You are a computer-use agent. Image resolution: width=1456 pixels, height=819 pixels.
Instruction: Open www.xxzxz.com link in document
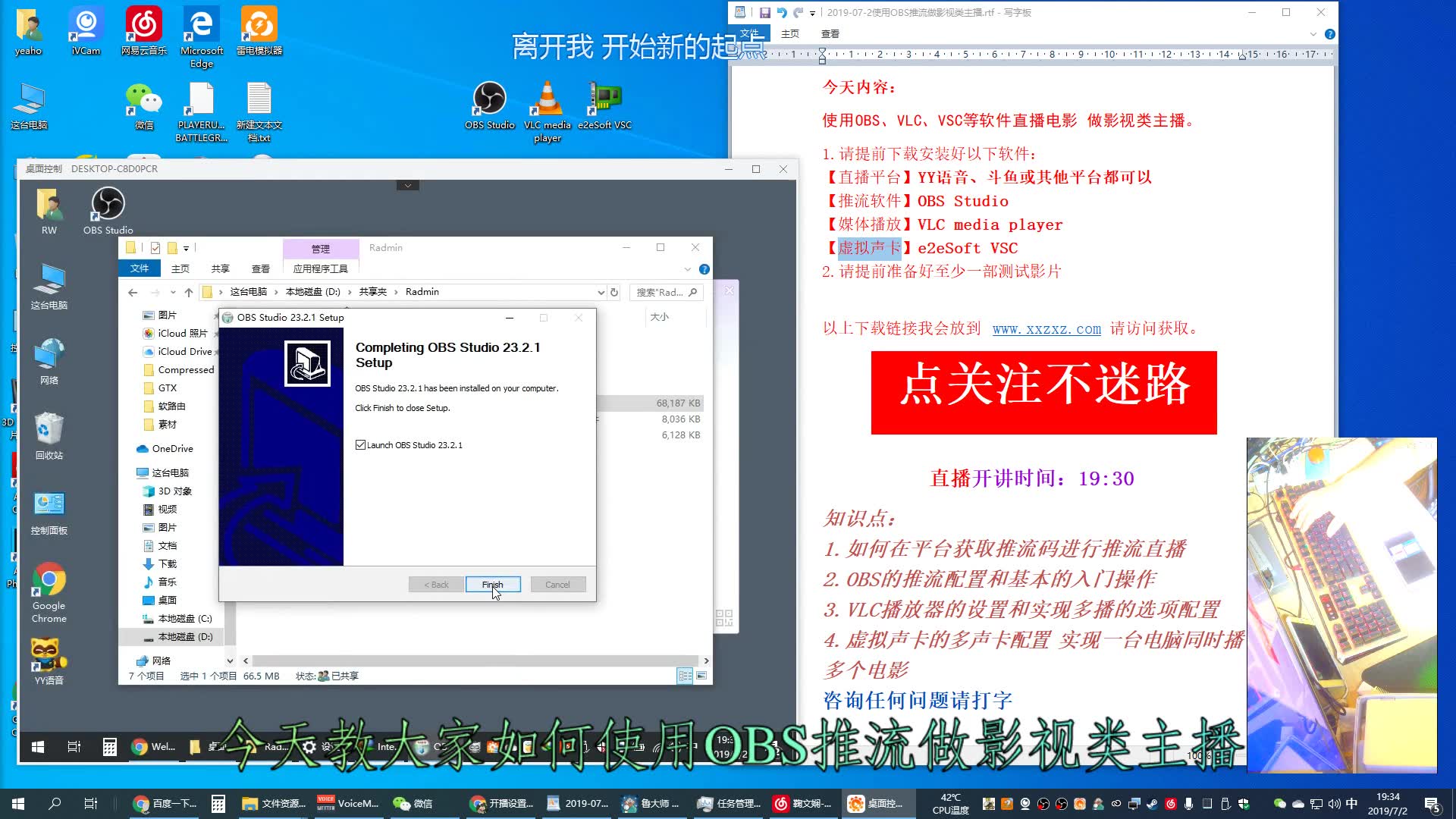(x=1046, y=329)
